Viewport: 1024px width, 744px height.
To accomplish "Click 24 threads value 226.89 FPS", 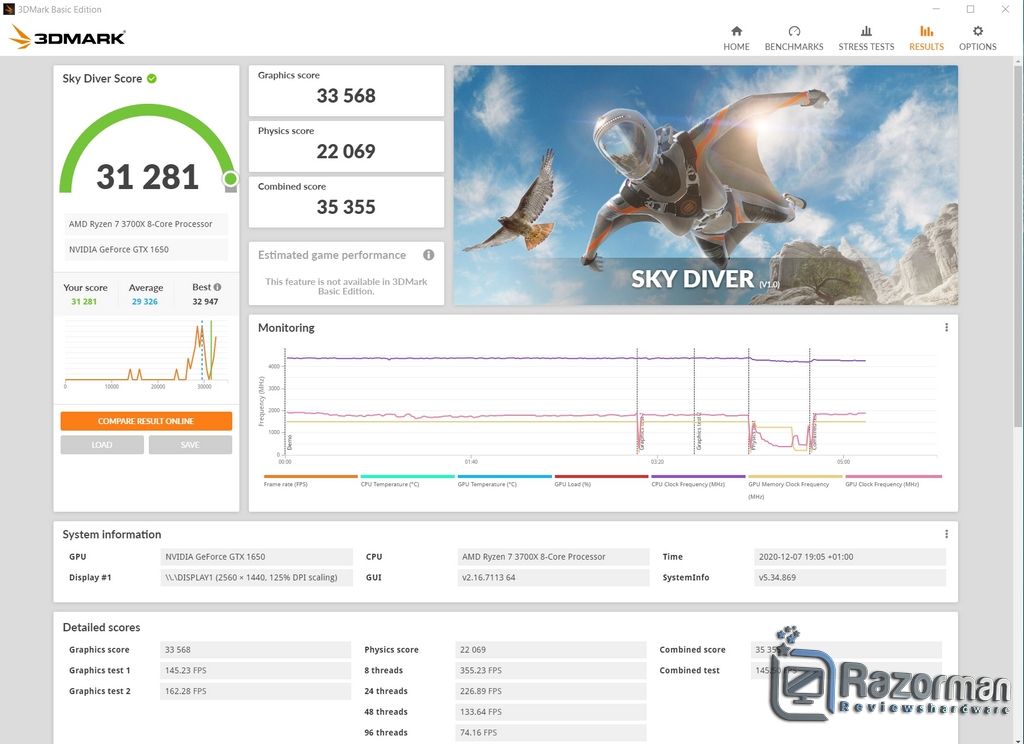I will [x=551, y=691].
